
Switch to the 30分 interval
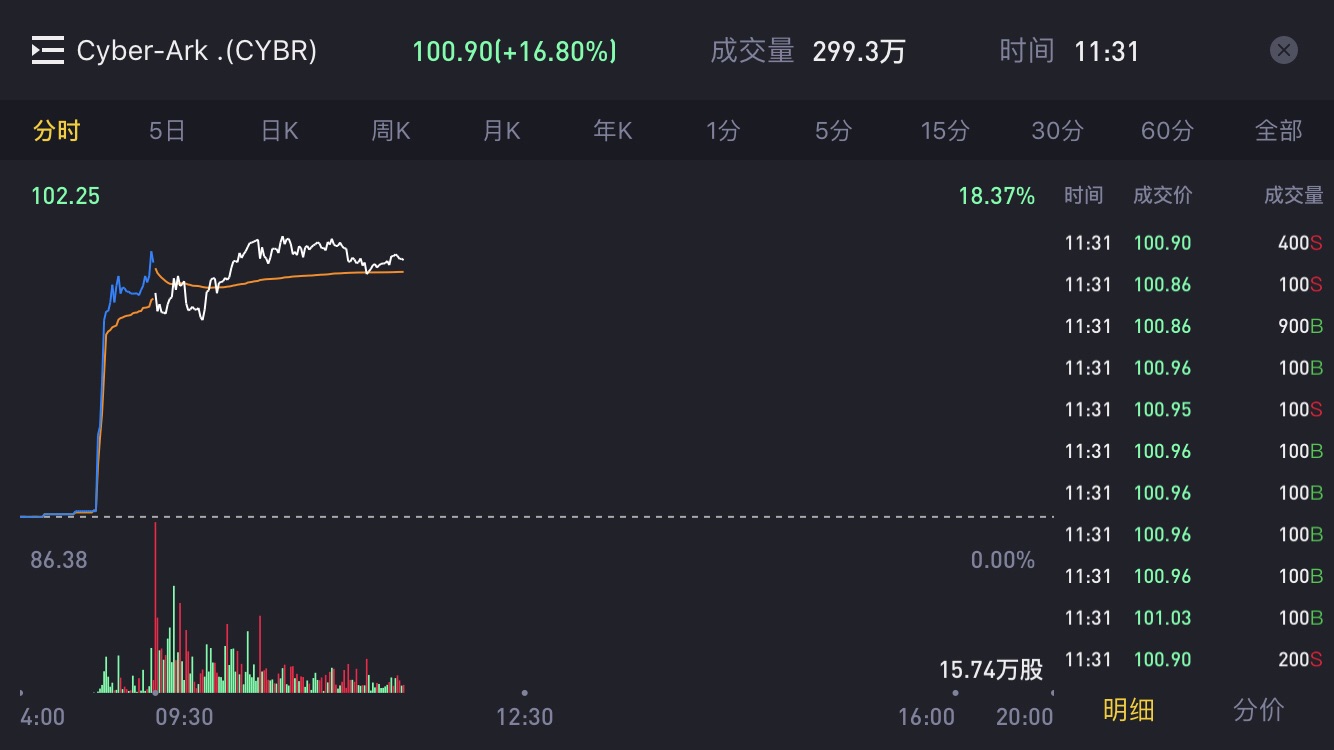click(x=1057, y=131)
